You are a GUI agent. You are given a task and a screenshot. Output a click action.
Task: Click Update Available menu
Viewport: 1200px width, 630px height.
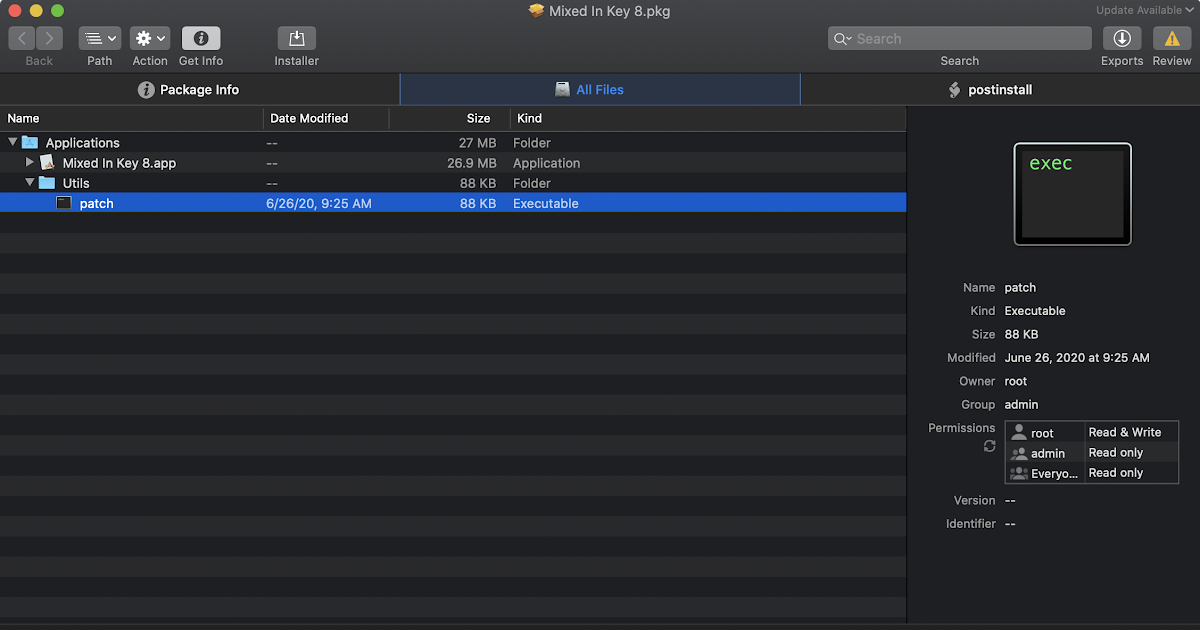[1144, 11]
